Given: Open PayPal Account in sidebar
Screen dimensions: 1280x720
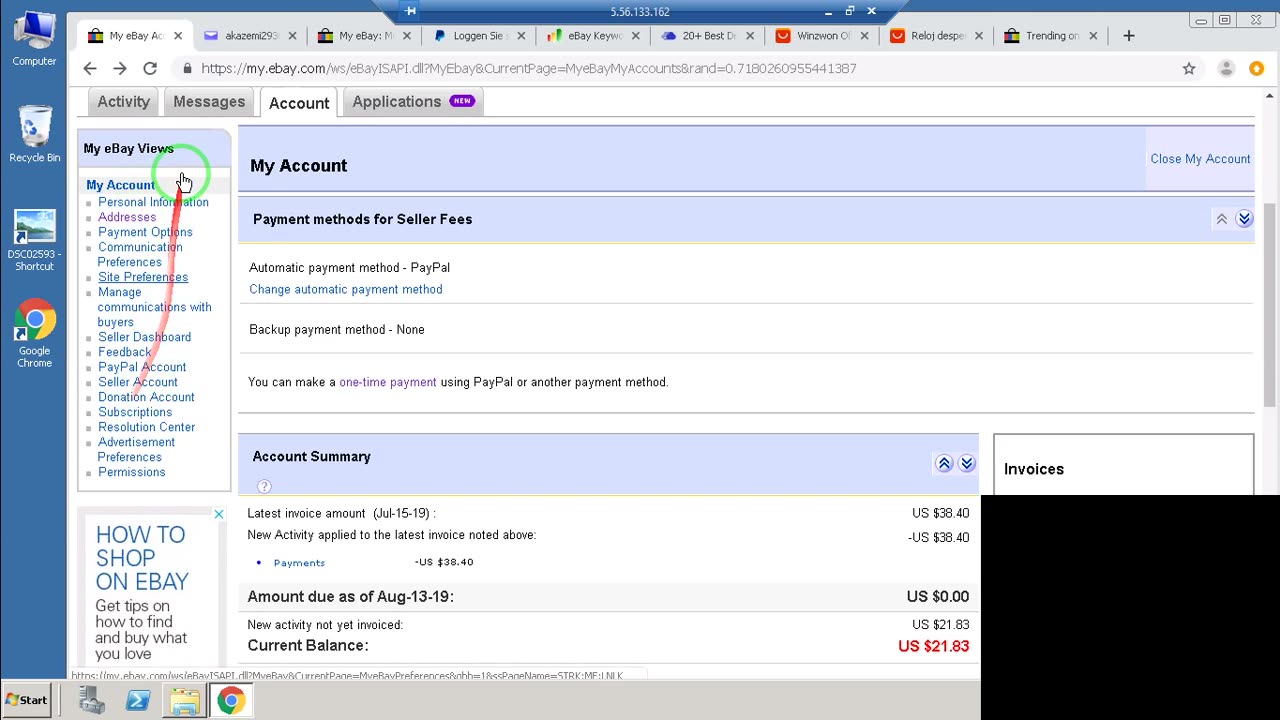Looking at the screenshot, I should click(x=142, y=367).
